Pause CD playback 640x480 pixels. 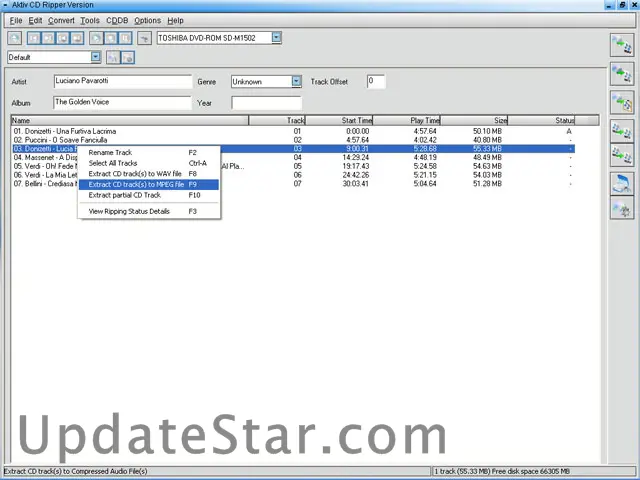point(125,38)
